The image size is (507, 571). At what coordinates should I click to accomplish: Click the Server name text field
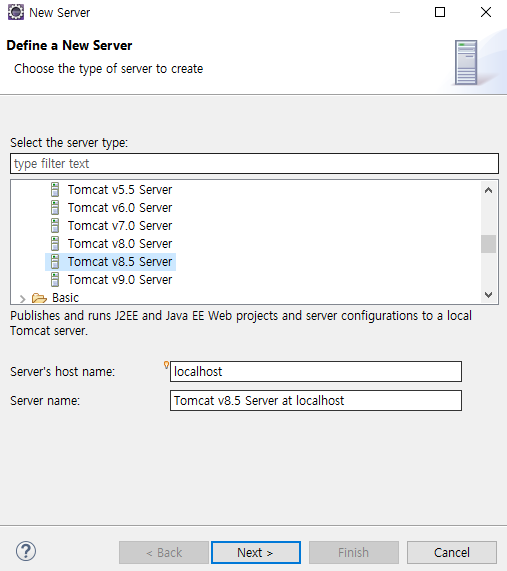(316, 401)
